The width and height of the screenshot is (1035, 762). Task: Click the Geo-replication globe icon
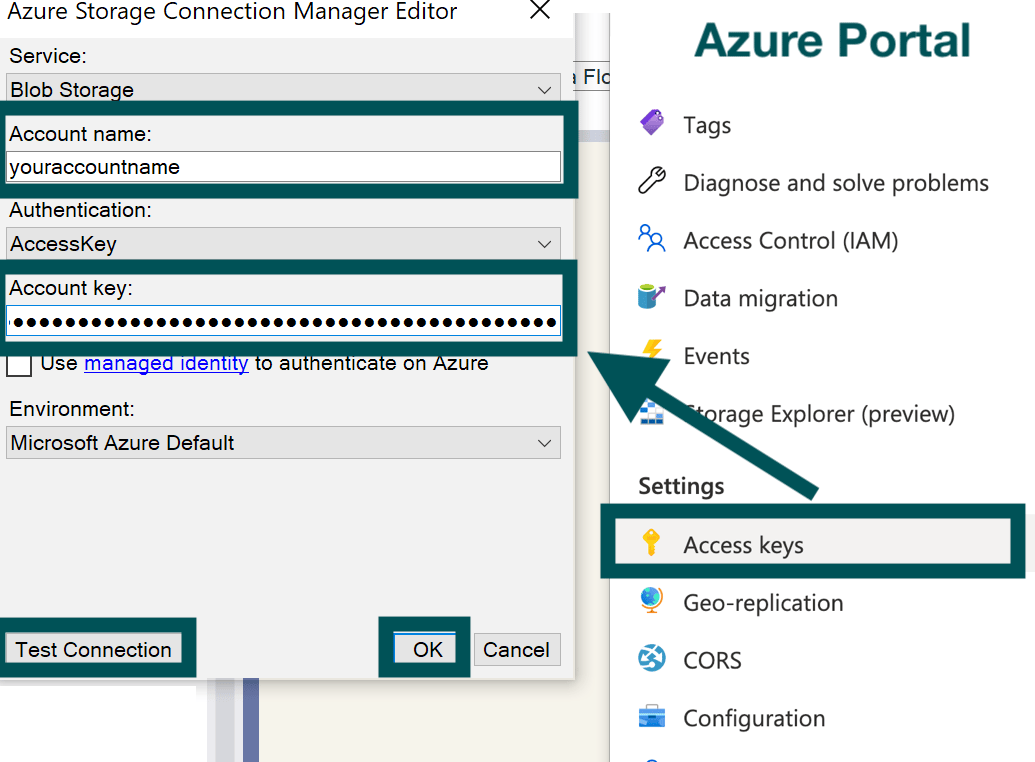click(651, 600)
